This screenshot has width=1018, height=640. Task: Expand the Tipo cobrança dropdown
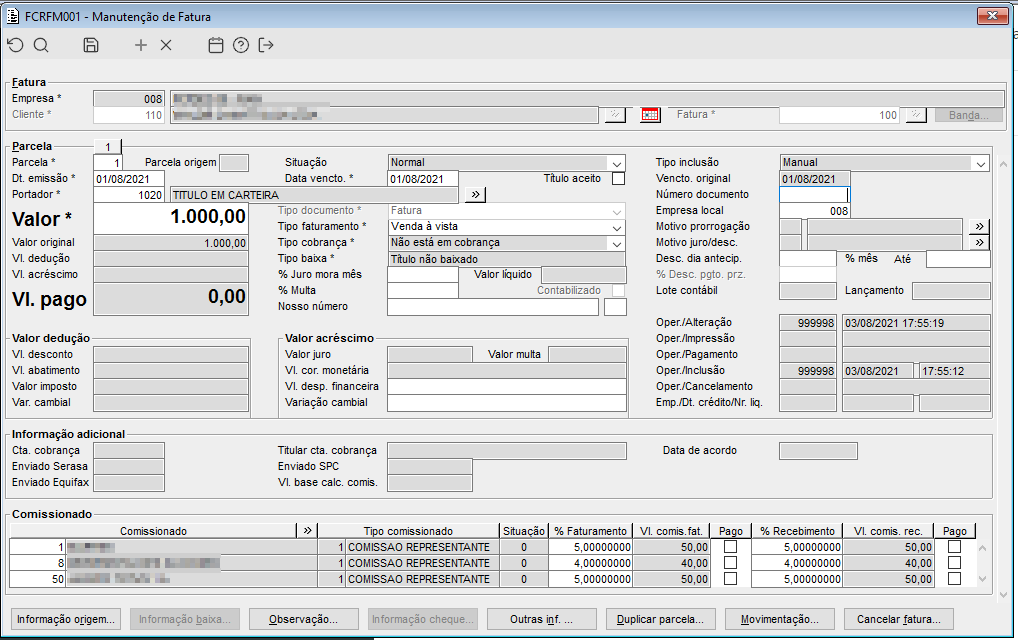[617, 243]
